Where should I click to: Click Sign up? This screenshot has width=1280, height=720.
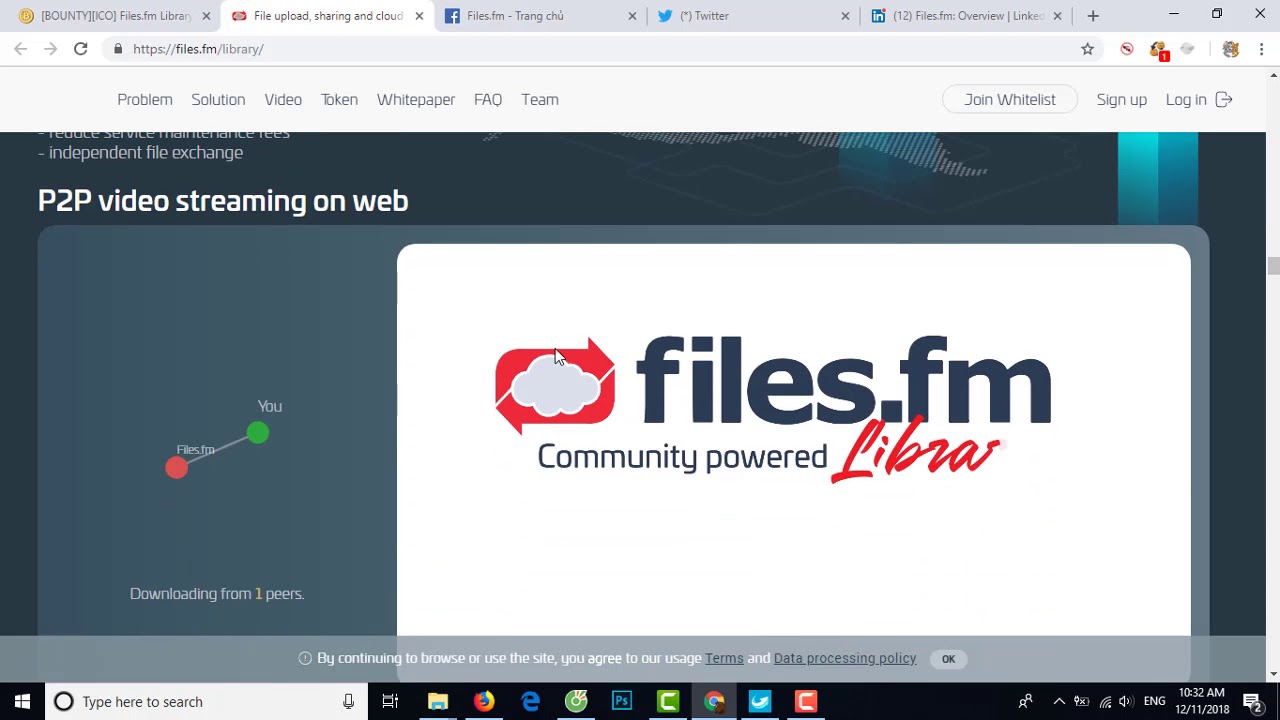click(x=1121, y=99)
